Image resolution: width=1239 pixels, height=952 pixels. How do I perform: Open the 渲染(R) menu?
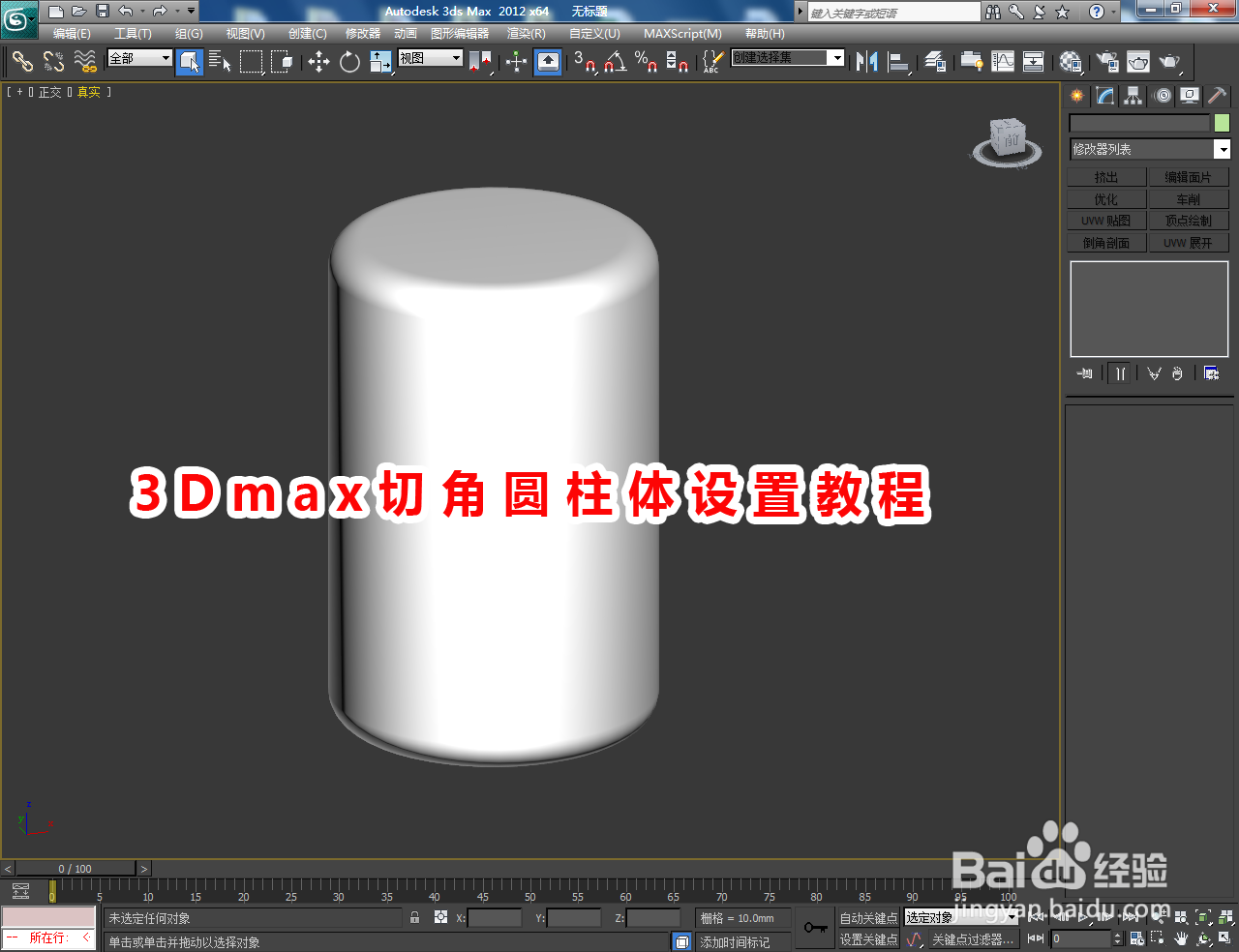click(526, 33)
